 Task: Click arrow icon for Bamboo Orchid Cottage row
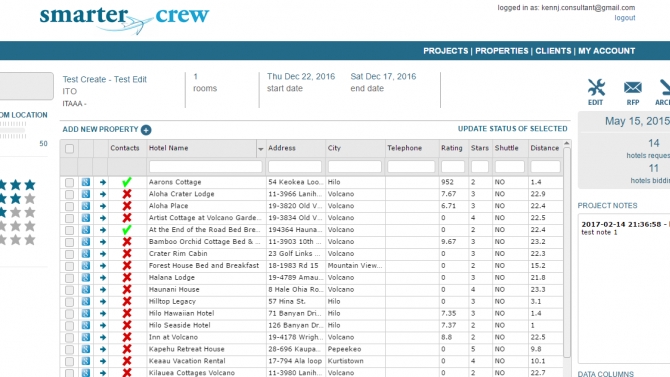(103, 242)
